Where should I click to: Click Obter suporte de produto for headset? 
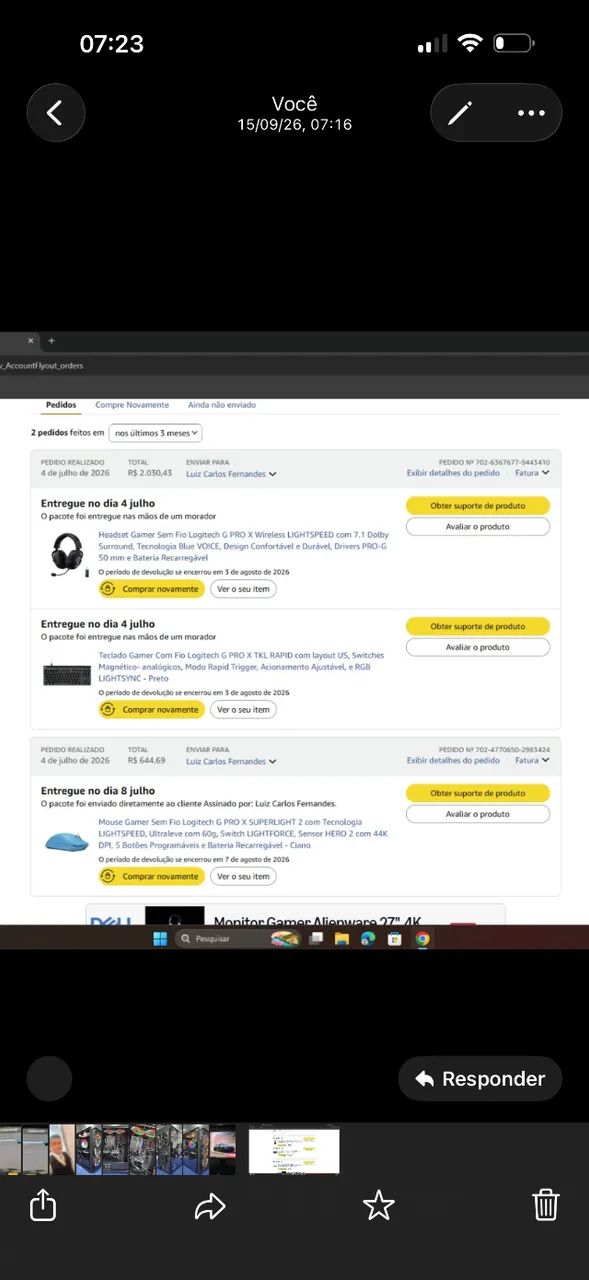pyautogui.click(x=478, y=506)
